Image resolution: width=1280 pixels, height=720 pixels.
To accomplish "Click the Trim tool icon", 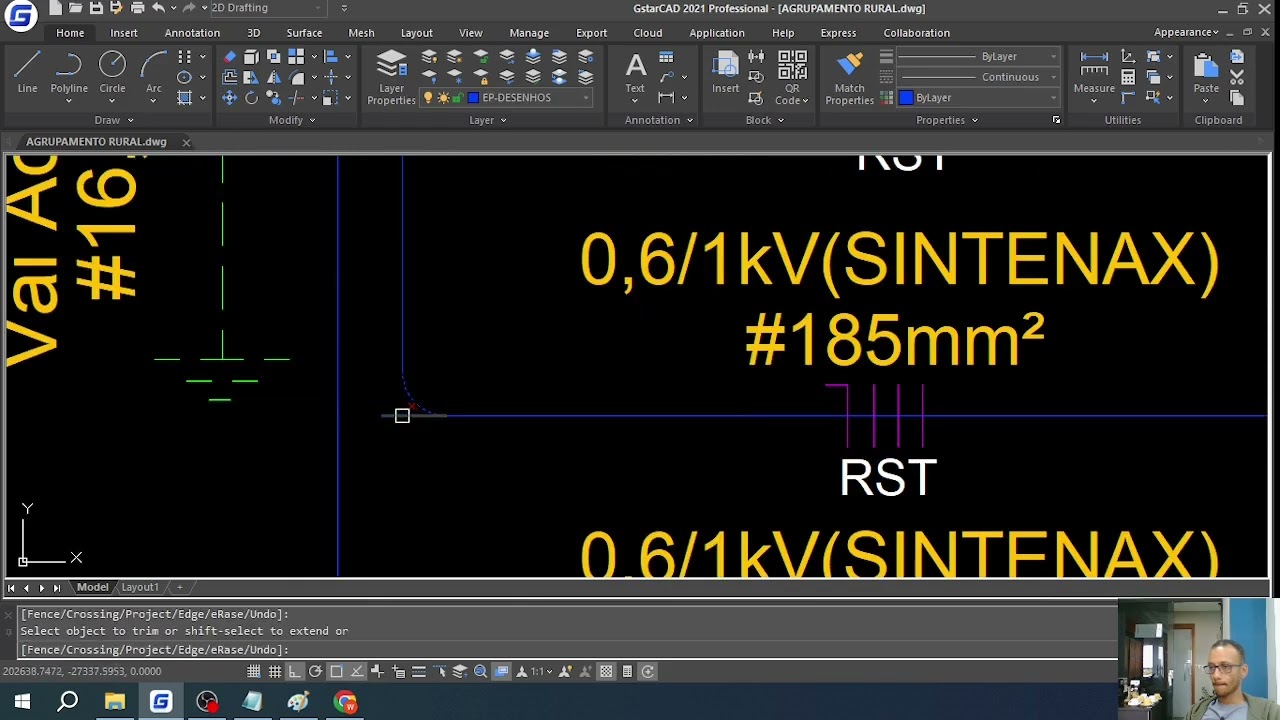I will 298,98.
